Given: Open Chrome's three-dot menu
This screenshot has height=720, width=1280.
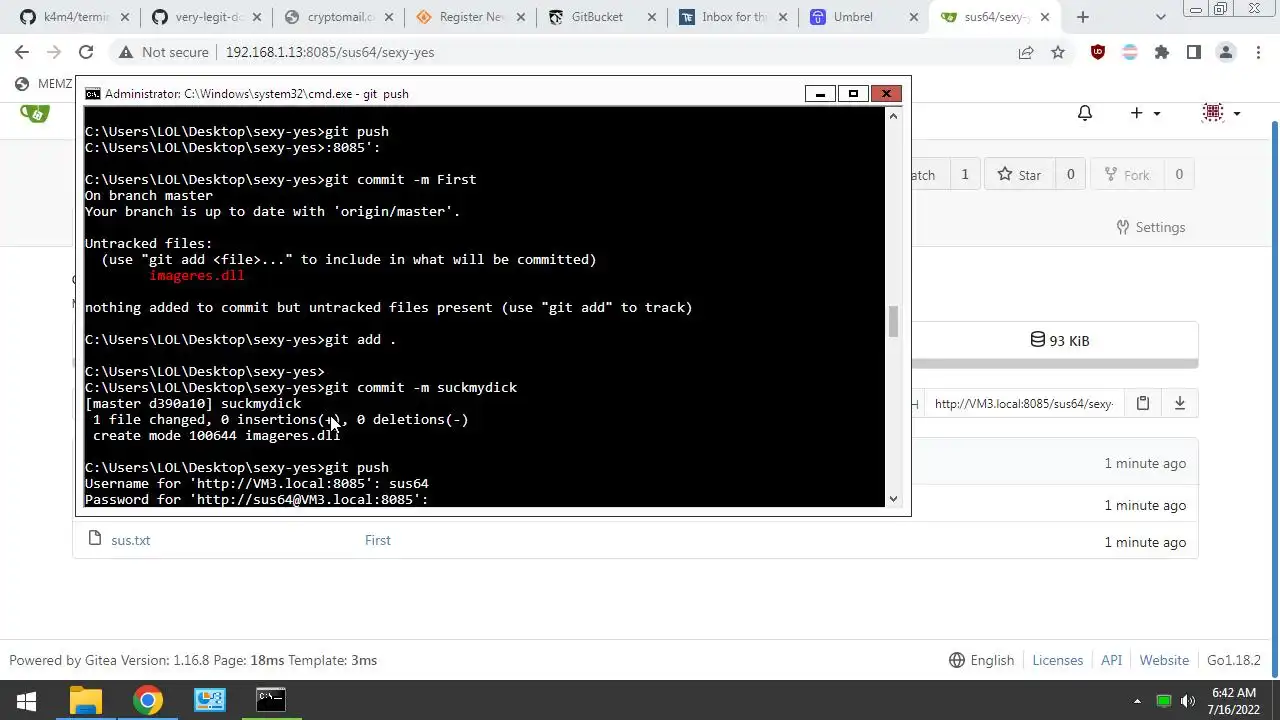Looking at the screenshot, I should coord(1258,52).
